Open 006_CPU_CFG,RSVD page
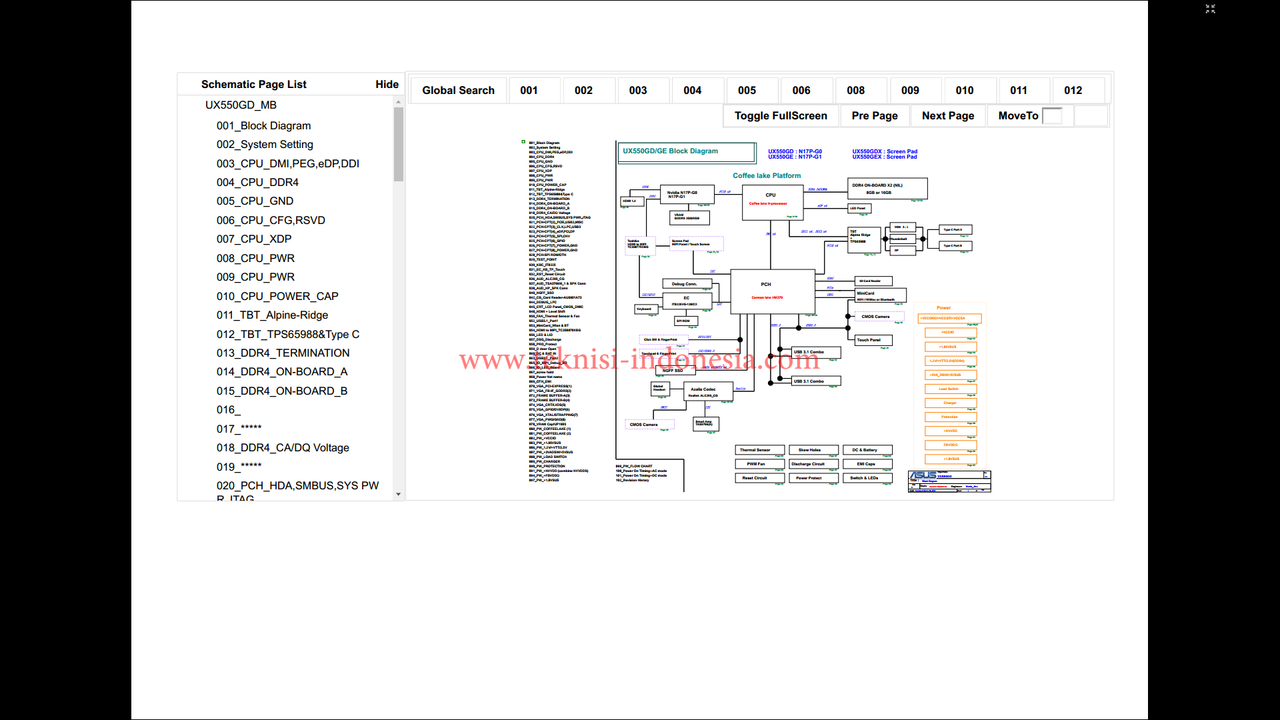Screen dimensions: 1280x720 point(271,220)
